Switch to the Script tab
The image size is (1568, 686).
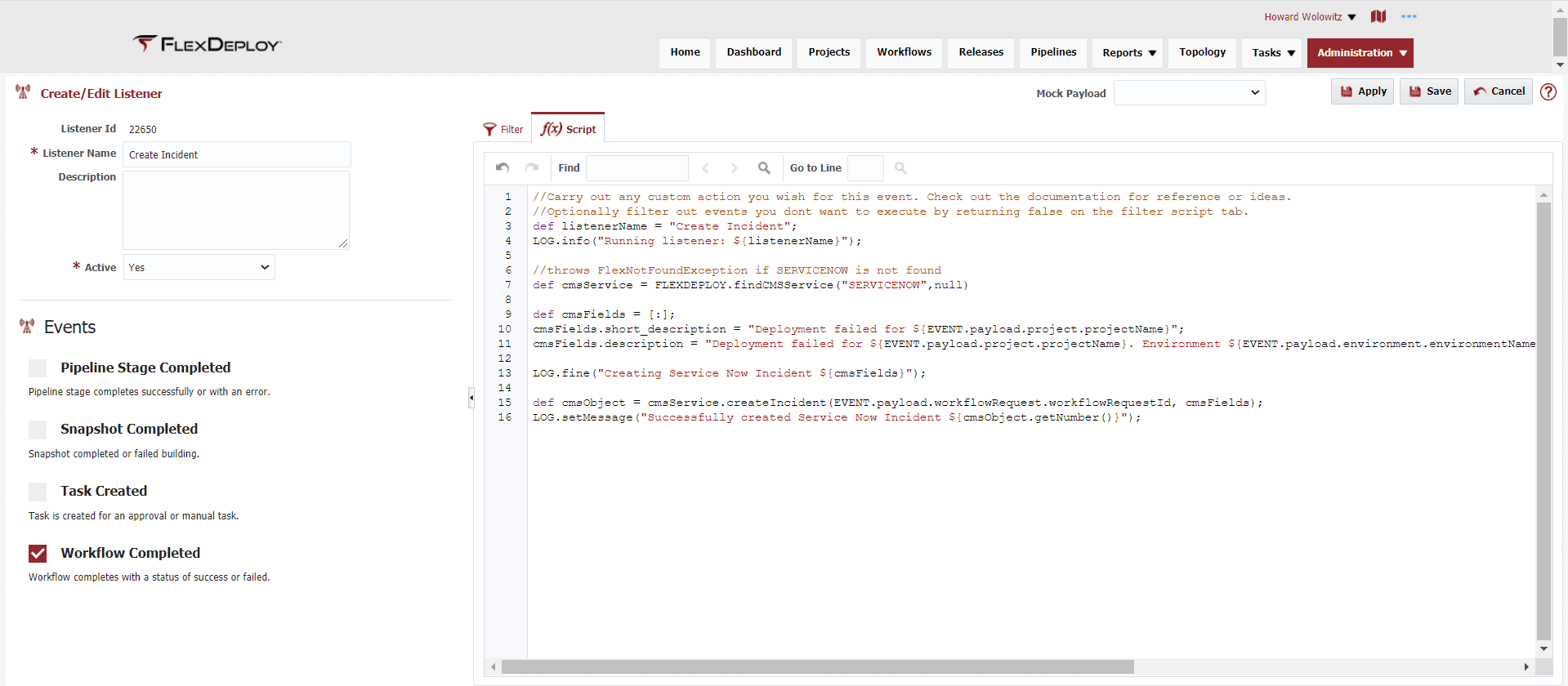click(x=568, y=128)
